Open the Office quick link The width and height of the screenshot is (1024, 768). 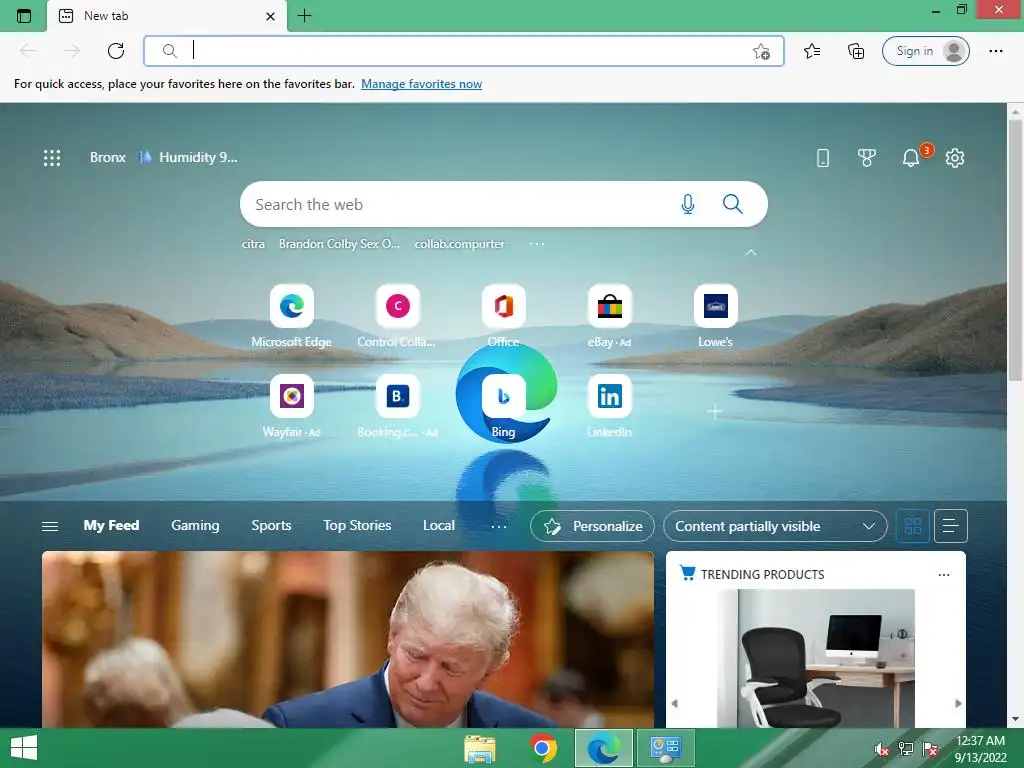point(503,316)
